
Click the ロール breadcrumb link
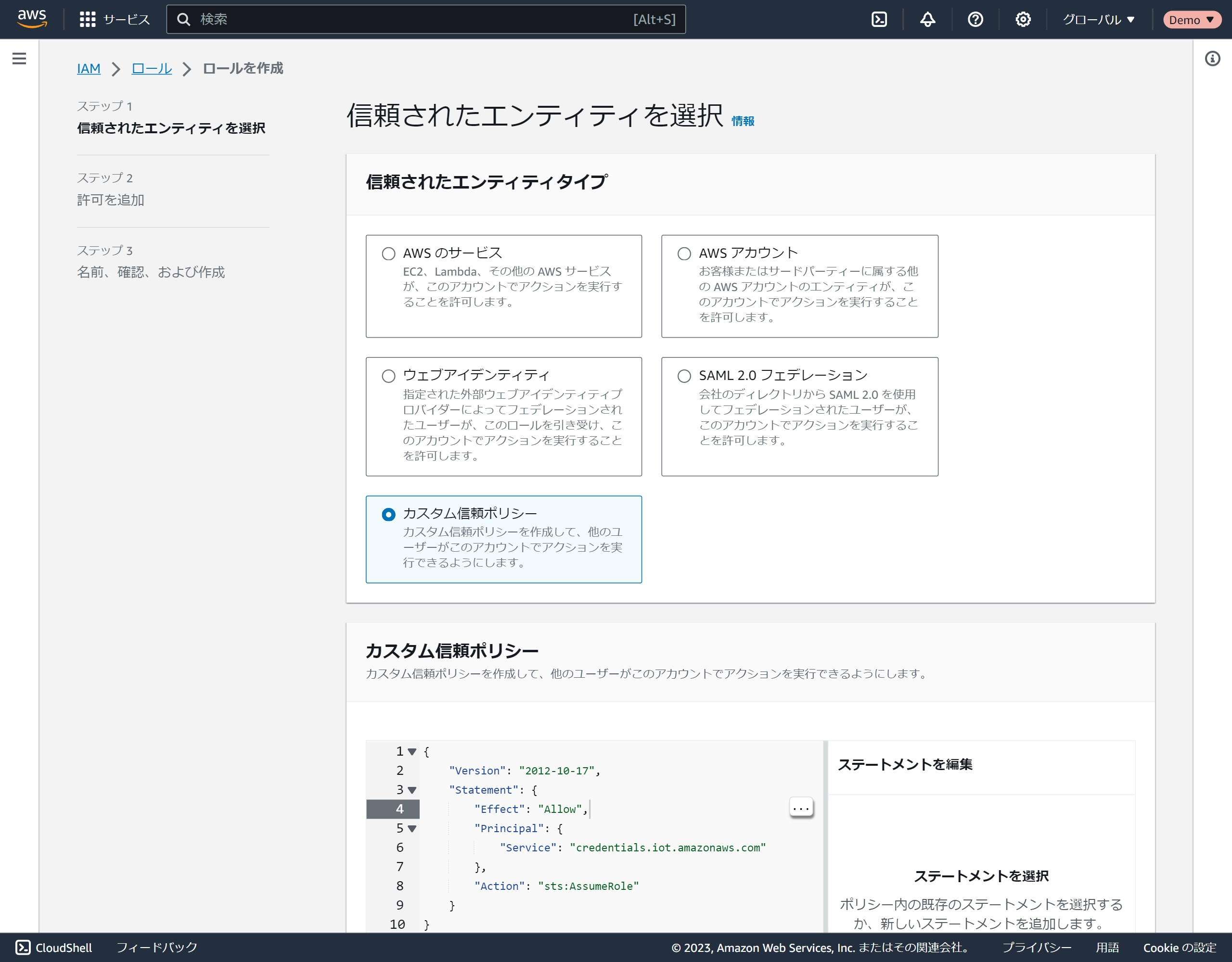point(151,69)
